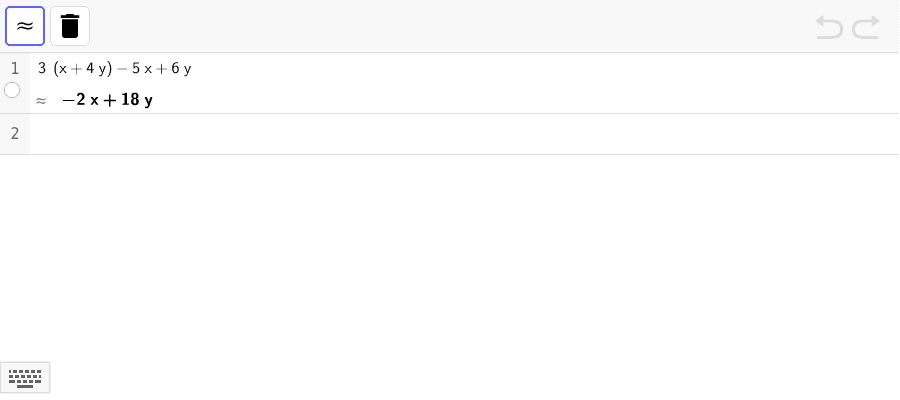Click the leading 3 in row 1 input
The image size is (900, 400).
point(42,69)
